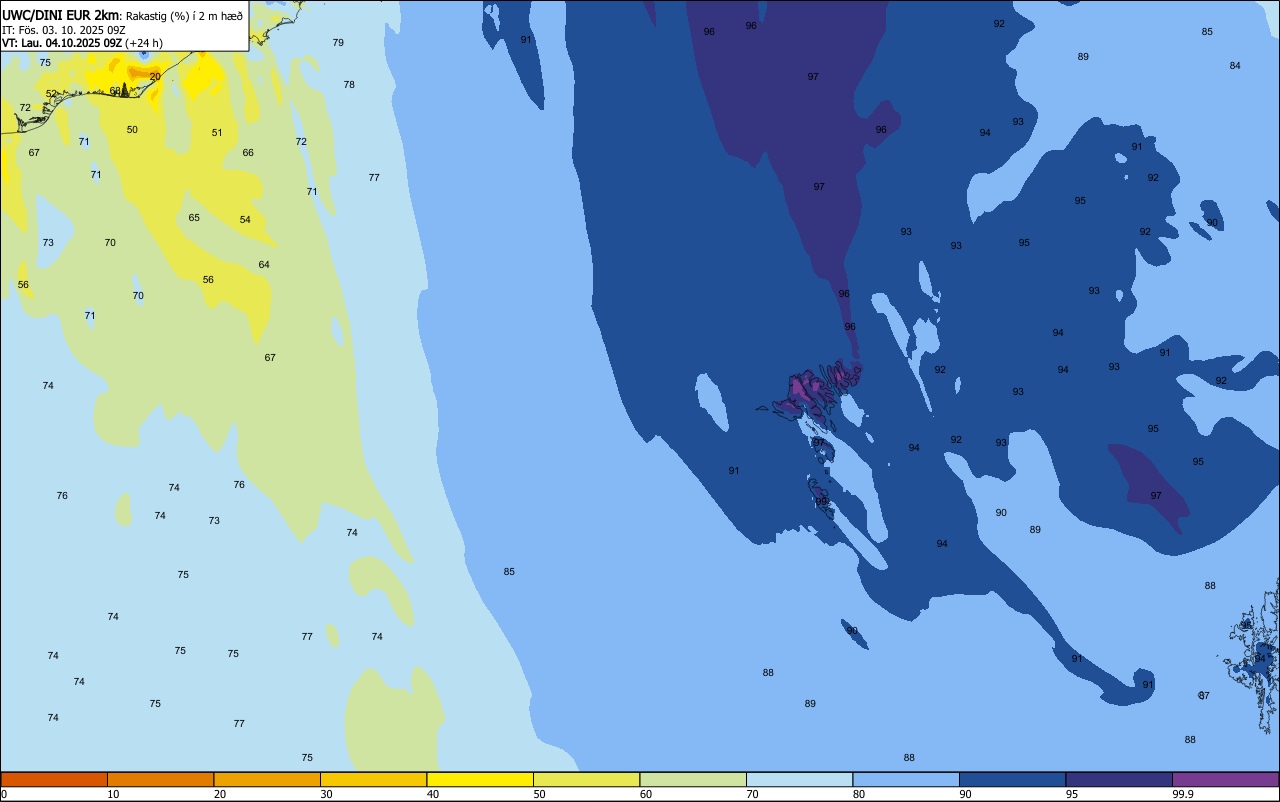Viewport: 1280px width, 802px height.
Task: Click the 0 legend tick label
Action: pos(4,794)
